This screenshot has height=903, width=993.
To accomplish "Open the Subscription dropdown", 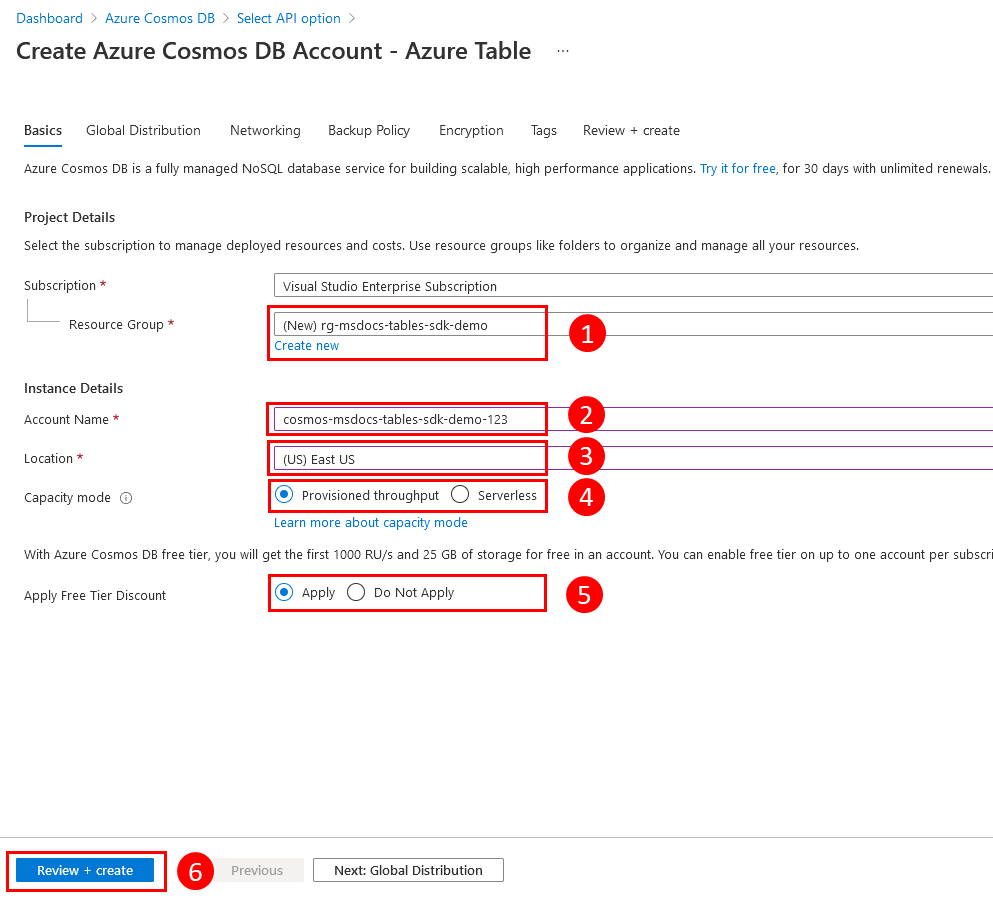I will (633, 286).
